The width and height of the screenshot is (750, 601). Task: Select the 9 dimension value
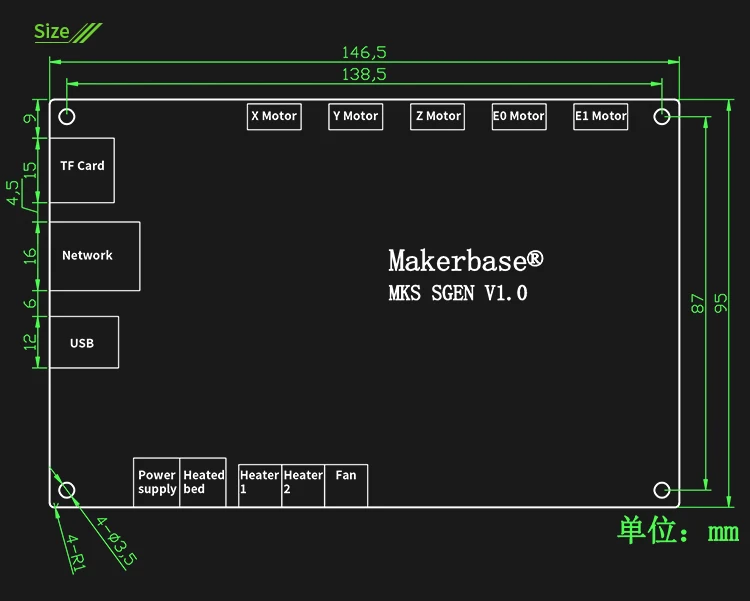pos(30,118)
